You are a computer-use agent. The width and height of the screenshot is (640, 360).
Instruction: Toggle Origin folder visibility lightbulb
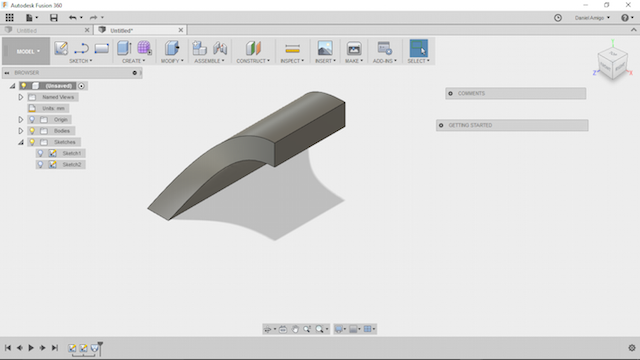tap(32, 120)
